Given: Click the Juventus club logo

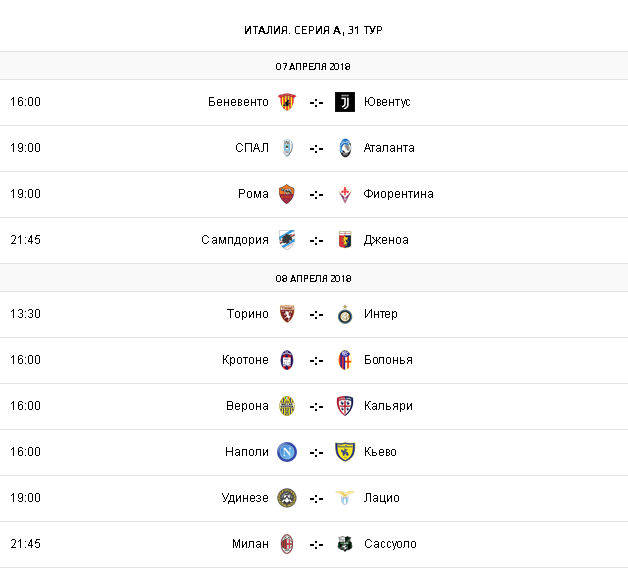Looking at the screenshot, I should [345, 102].
